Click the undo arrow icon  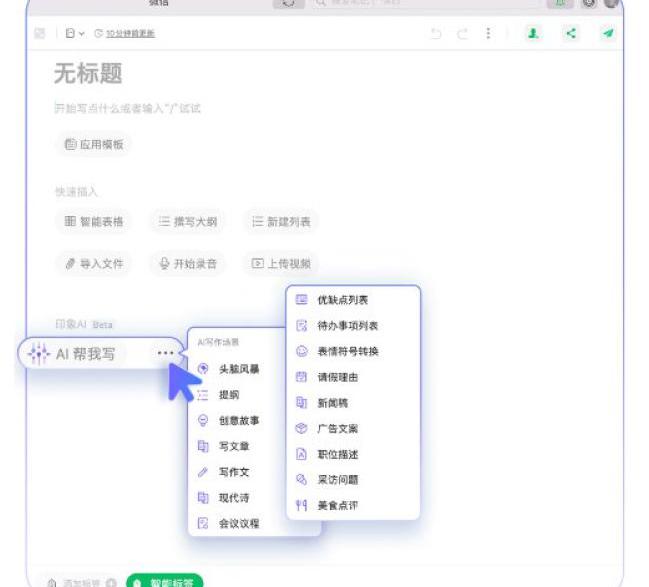pos(436,34)
